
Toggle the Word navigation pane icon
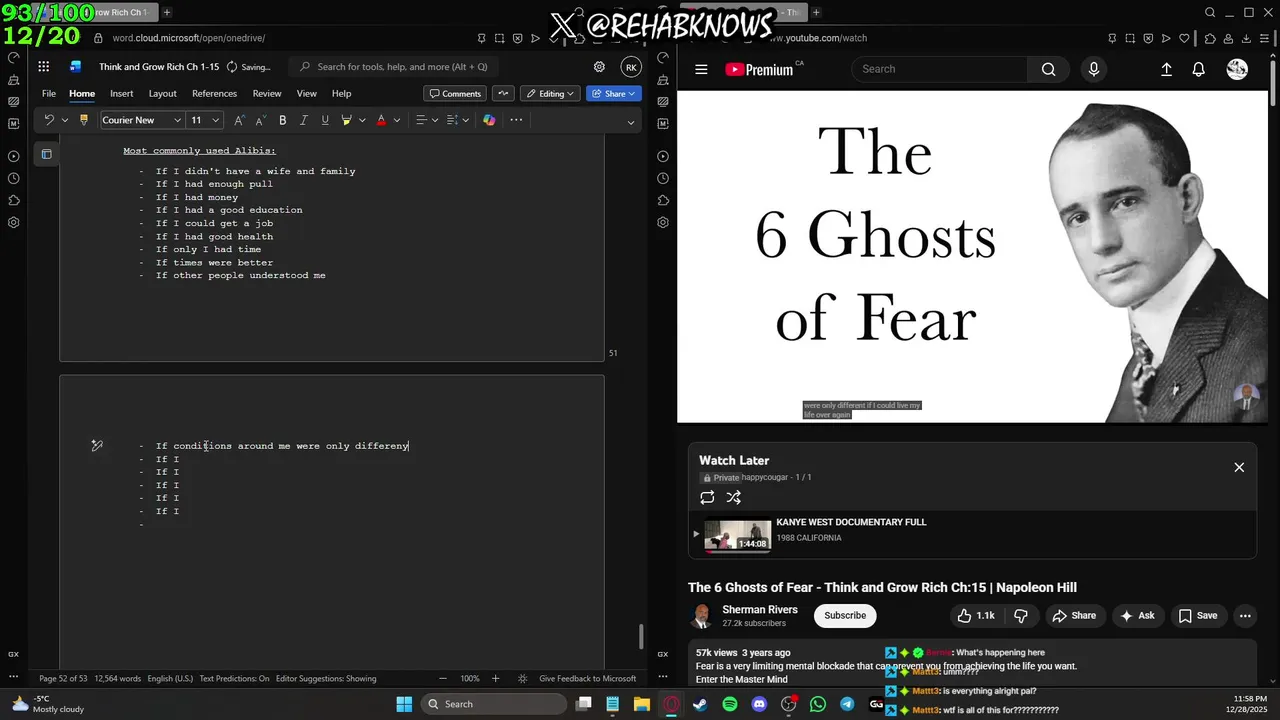pyautogui.click(x=46, y=154)
